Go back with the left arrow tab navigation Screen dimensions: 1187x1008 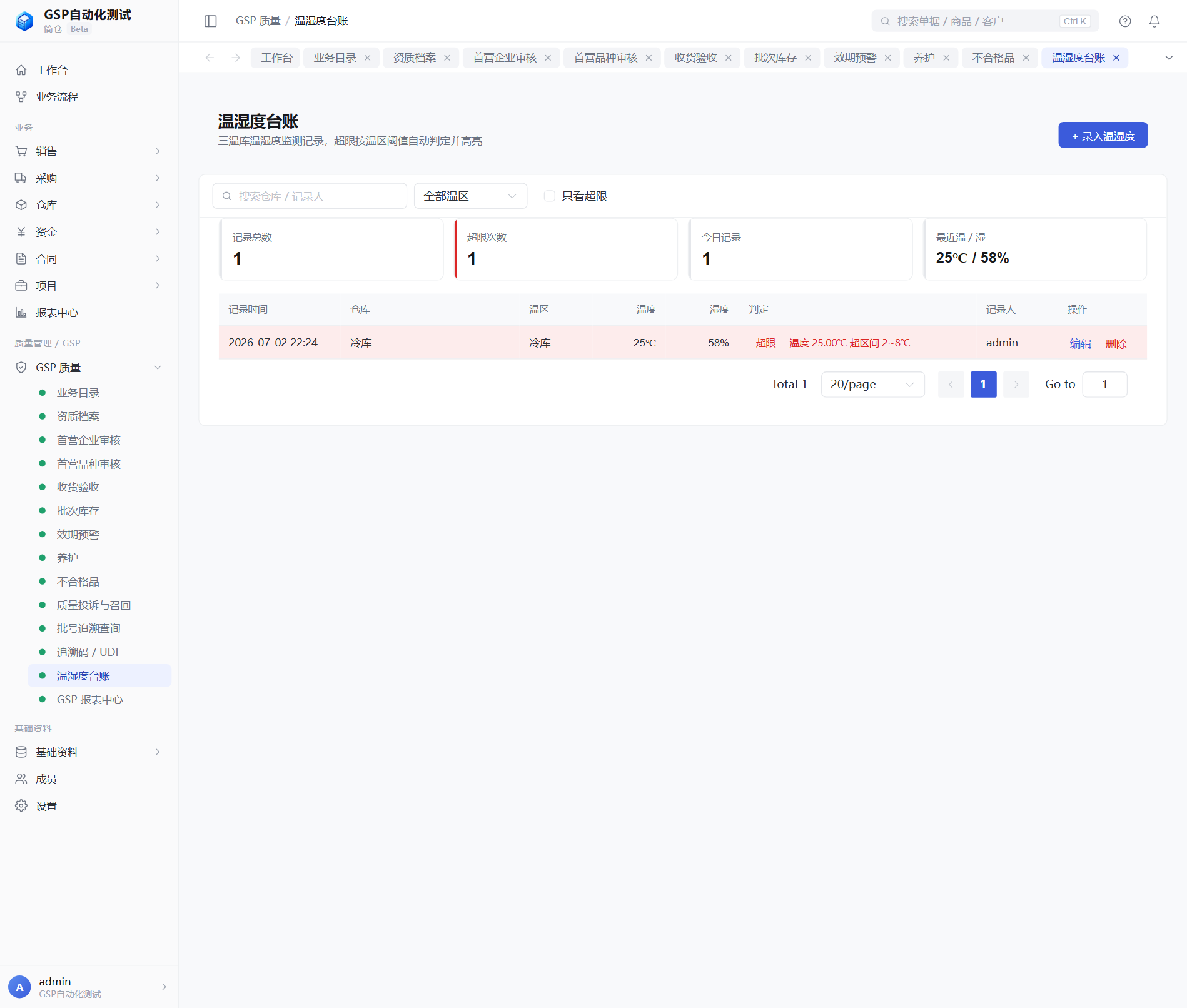pos(210,58)
